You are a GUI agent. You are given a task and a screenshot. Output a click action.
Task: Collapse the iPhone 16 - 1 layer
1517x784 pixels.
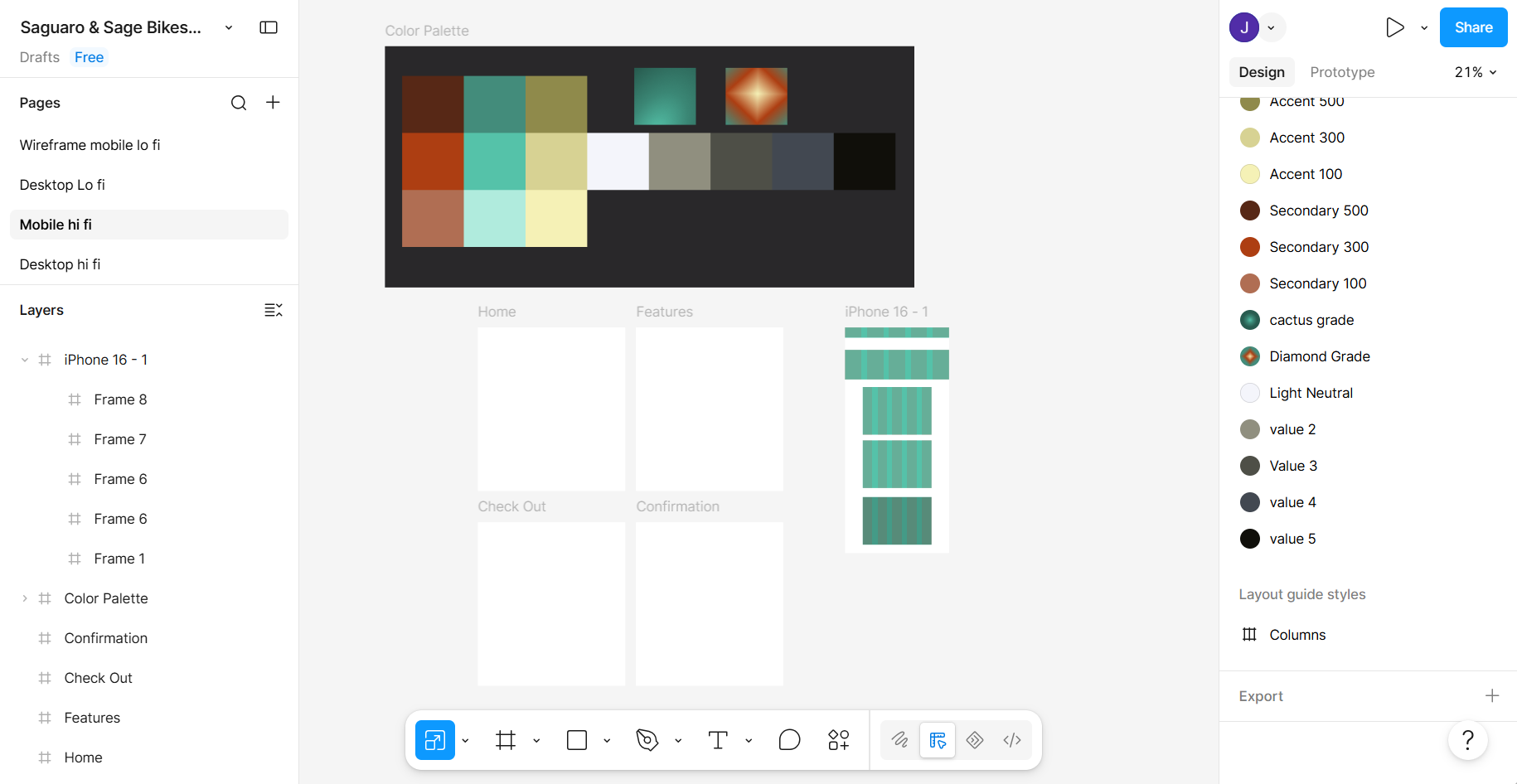pyautogui.click(x=25, y=360)
